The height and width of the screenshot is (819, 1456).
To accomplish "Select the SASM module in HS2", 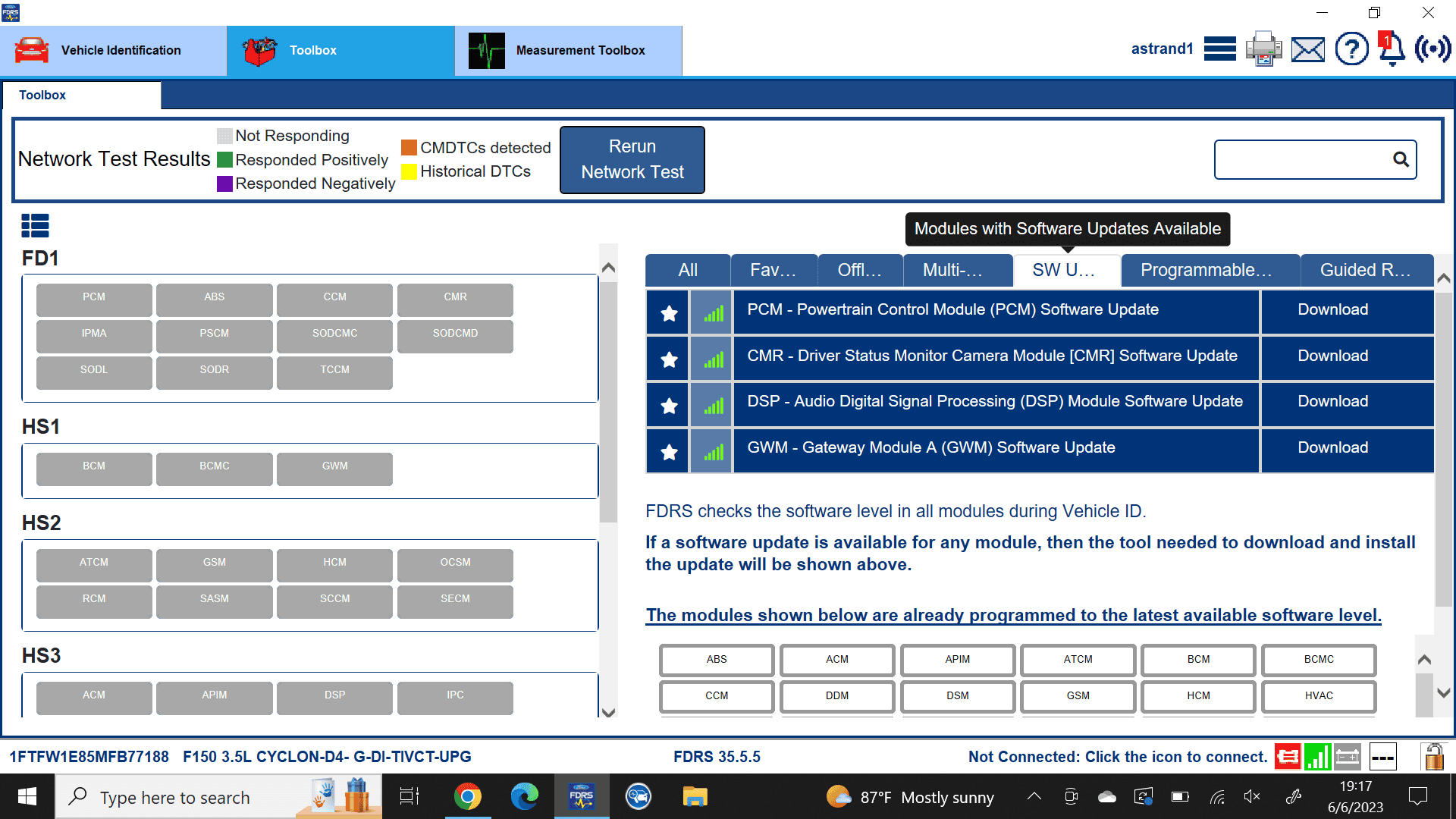I will pyautogui.click(x=215, y=601).
